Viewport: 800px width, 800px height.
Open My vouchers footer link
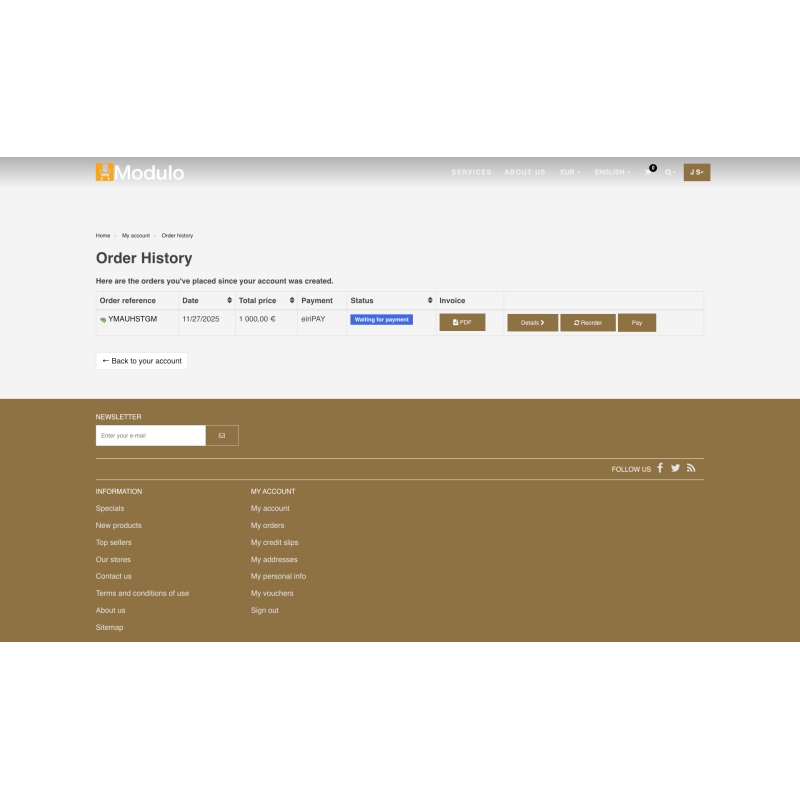[x=272, y=593]
